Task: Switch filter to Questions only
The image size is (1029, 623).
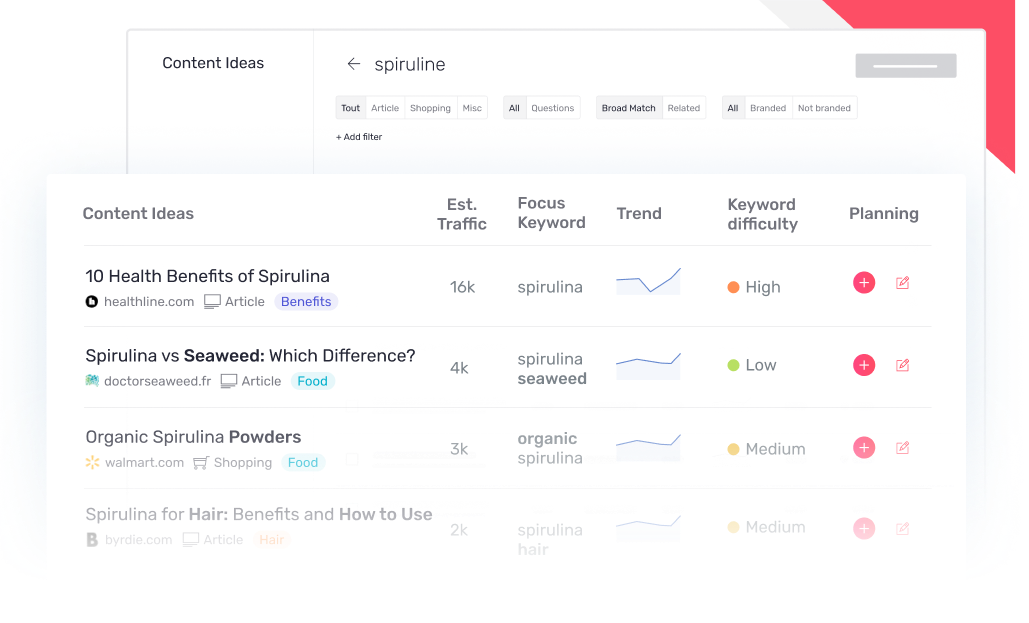Action: pos(553,108)
